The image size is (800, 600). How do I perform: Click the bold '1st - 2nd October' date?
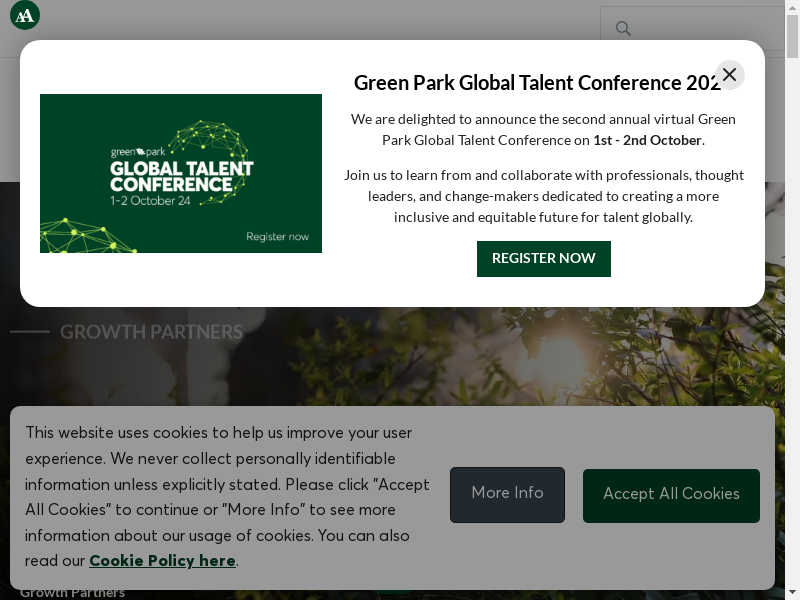tap(647, 140)
